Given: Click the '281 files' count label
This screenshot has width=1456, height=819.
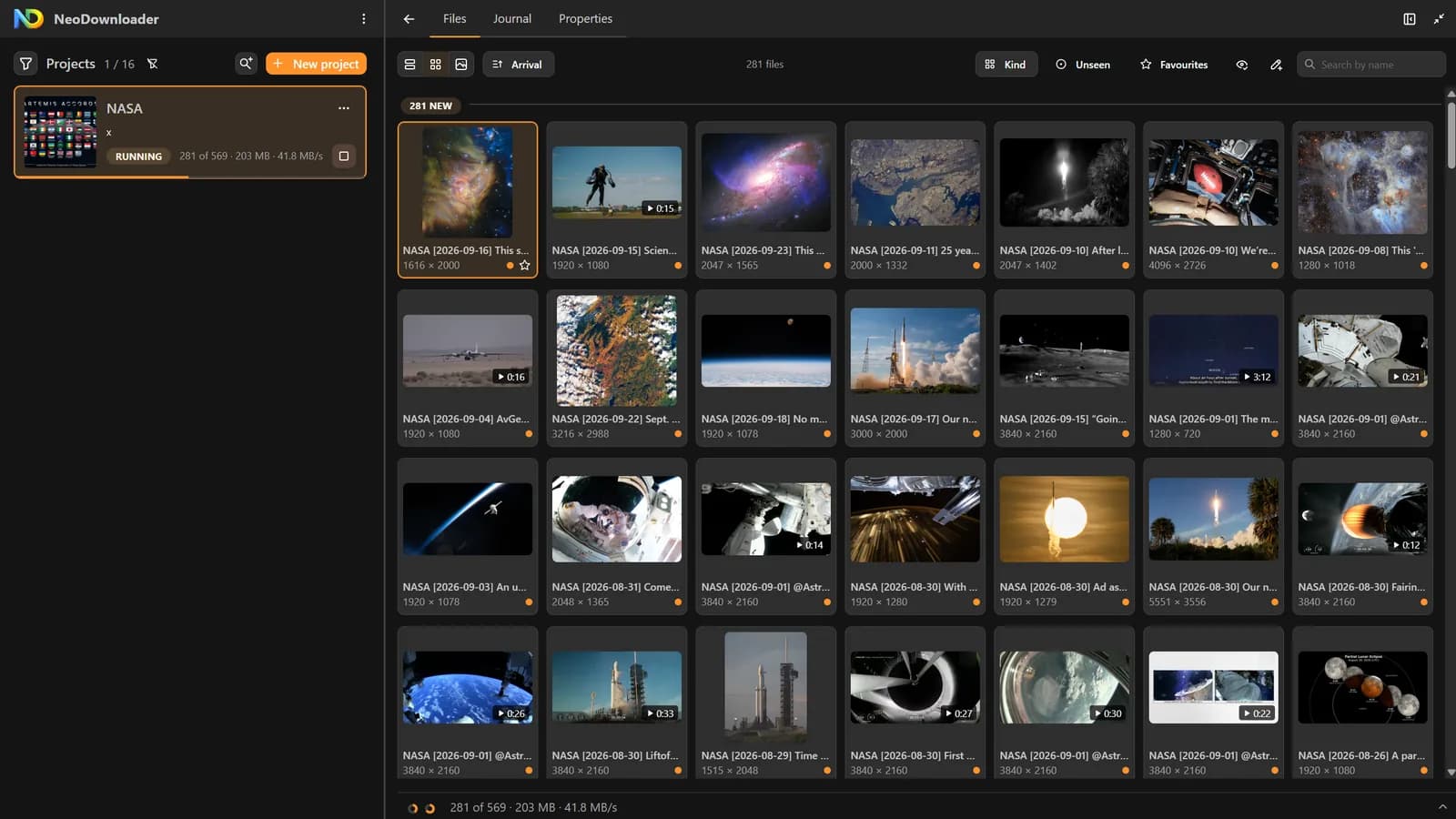Looking at the screenshot, I should pyautogui.click(x=764, y=65).
